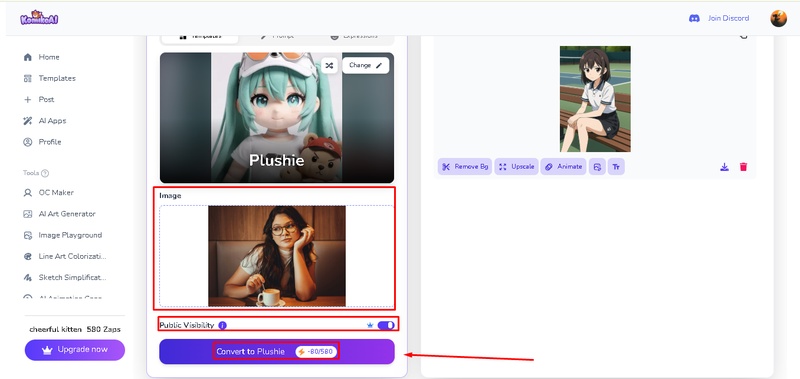Viewport: 800px width, 379px height.
Task: Click the image edit icon after Animate
Action: [x=597, y=167]
